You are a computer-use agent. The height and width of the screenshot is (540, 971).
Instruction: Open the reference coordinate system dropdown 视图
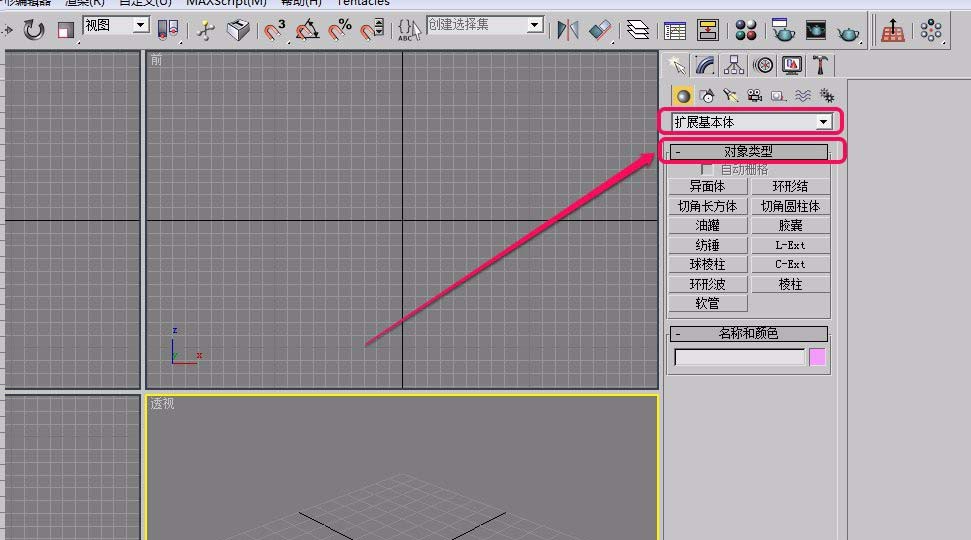tap(116, 25)
